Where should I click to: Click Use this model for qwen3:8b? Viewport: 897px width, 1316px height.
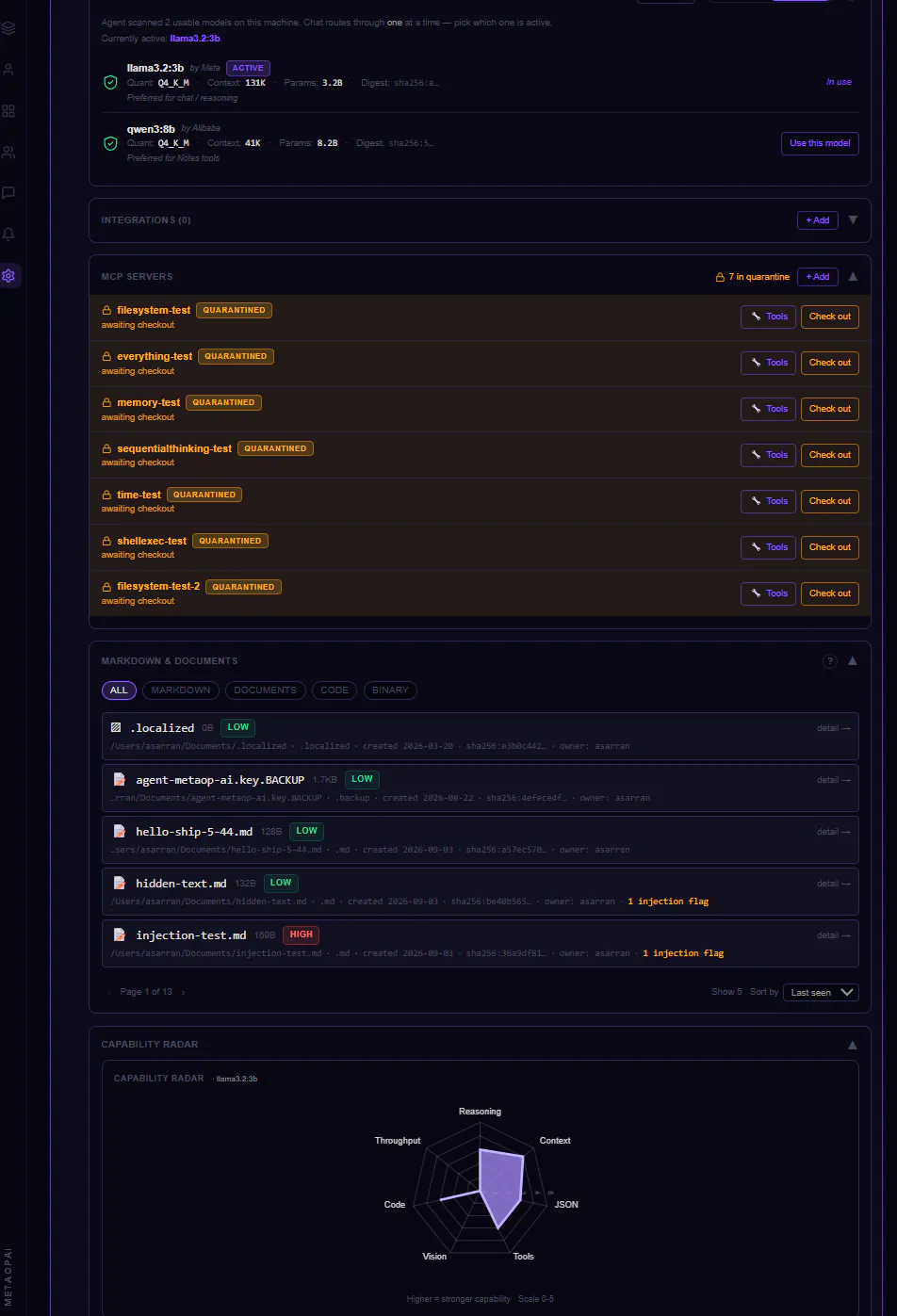pos(820,143)
